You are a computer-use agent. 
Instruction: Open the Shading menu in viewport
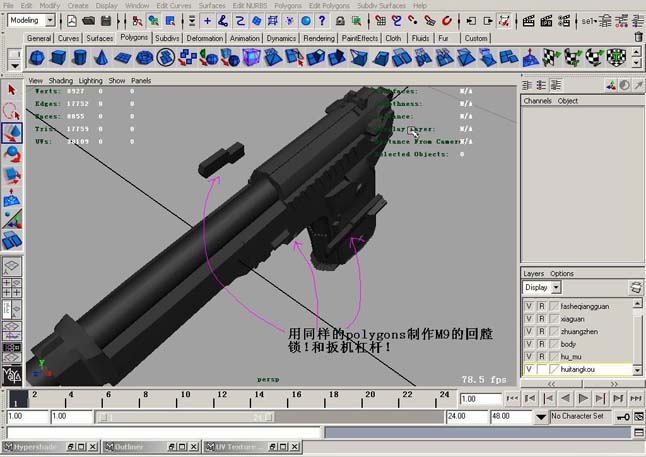click(x=61, y=80)
